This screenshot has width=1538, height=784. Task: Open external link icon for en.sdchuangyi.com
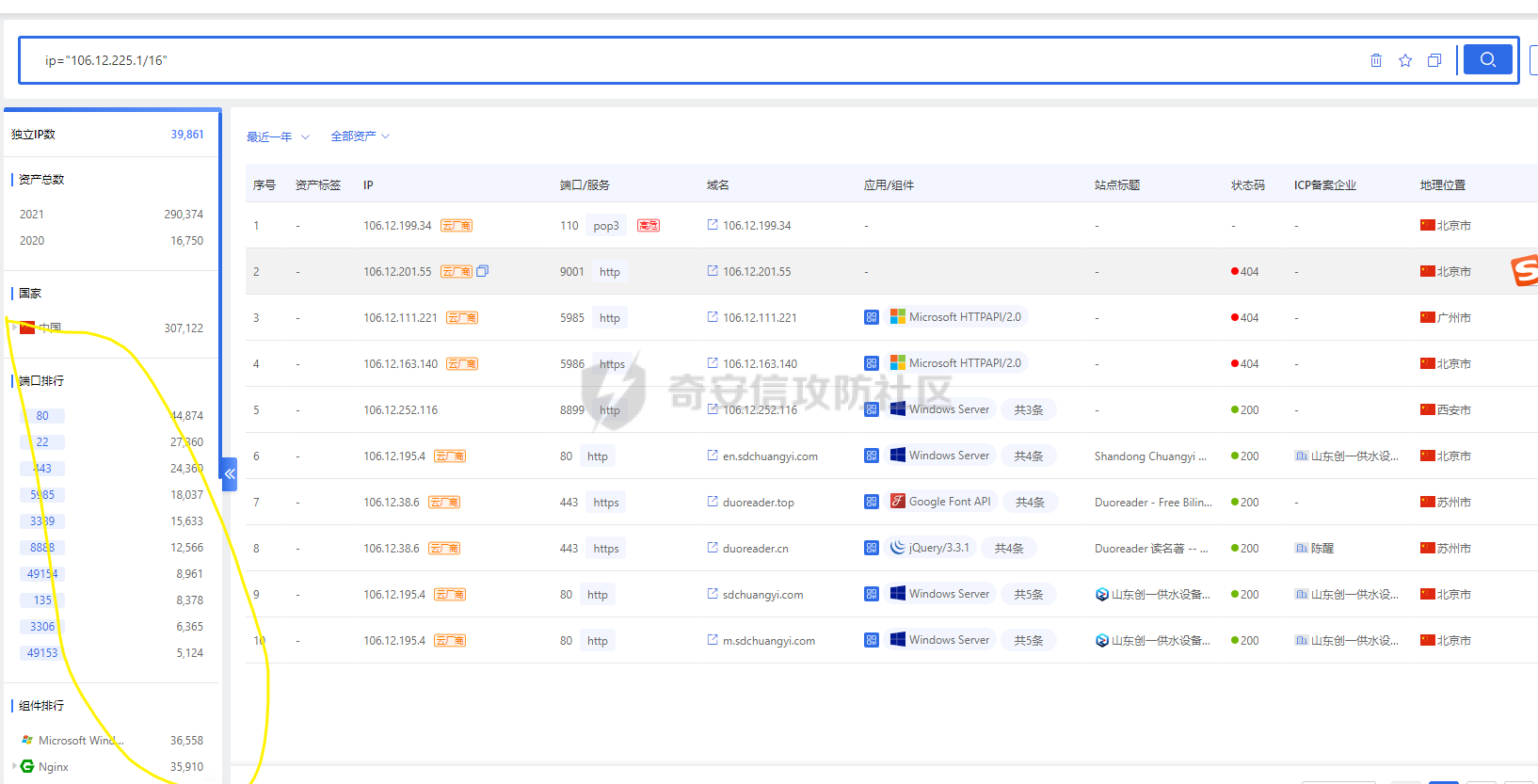click(713, 456)
